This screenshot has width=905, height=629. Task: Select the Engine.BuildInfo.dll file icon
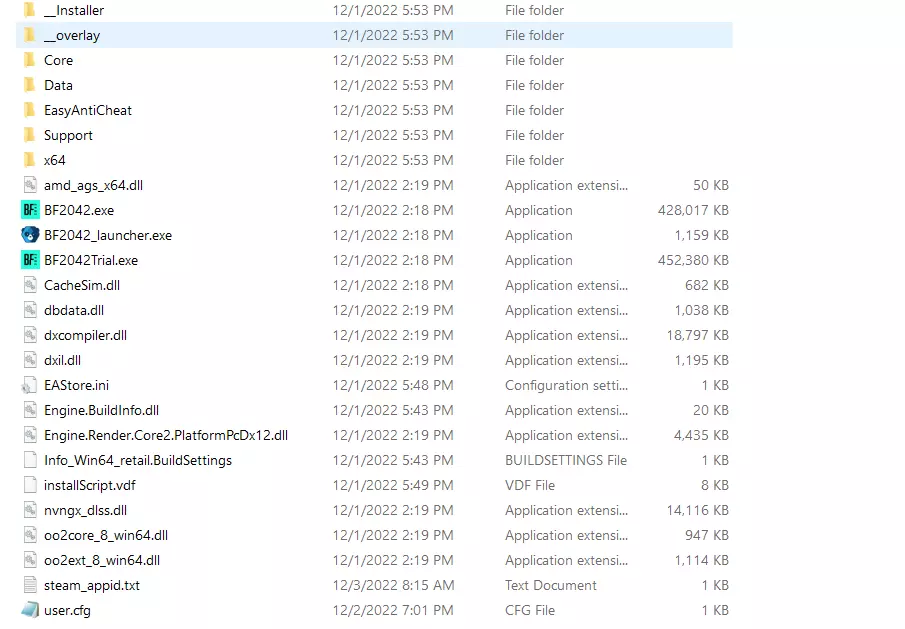point(30,410)
